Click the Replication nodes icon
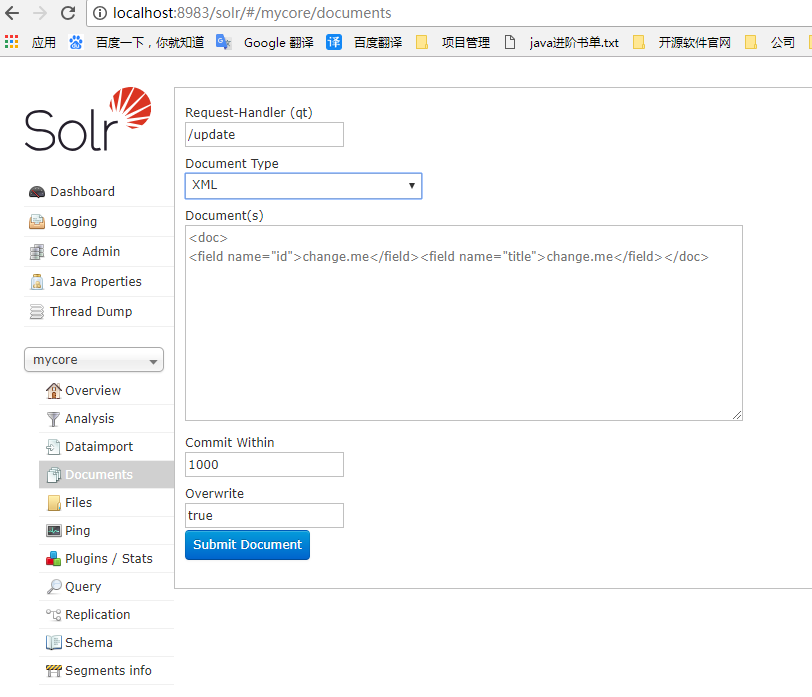812x697 pixels. pyautogui.click(x=53, y=615)
